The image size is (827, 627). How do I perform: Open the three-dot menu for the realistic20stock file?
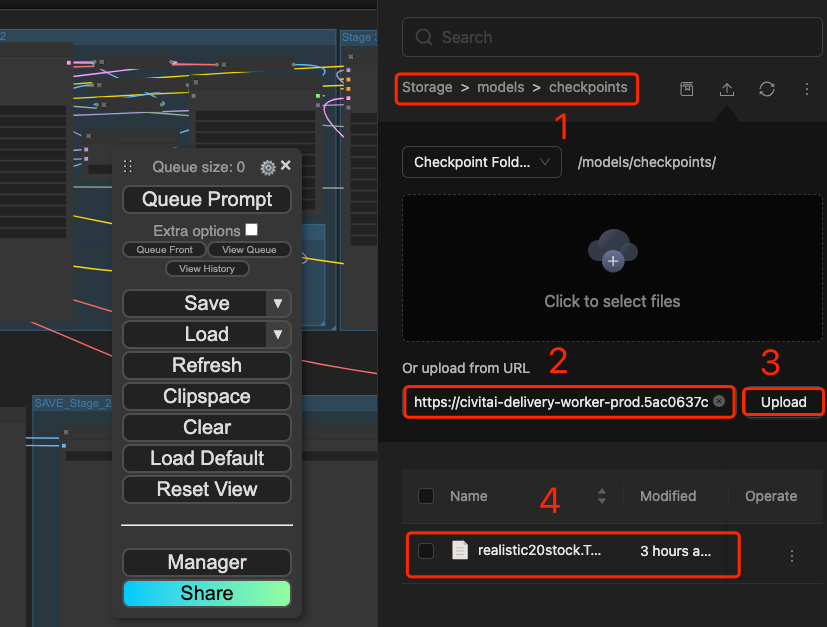tap(792, 555)
